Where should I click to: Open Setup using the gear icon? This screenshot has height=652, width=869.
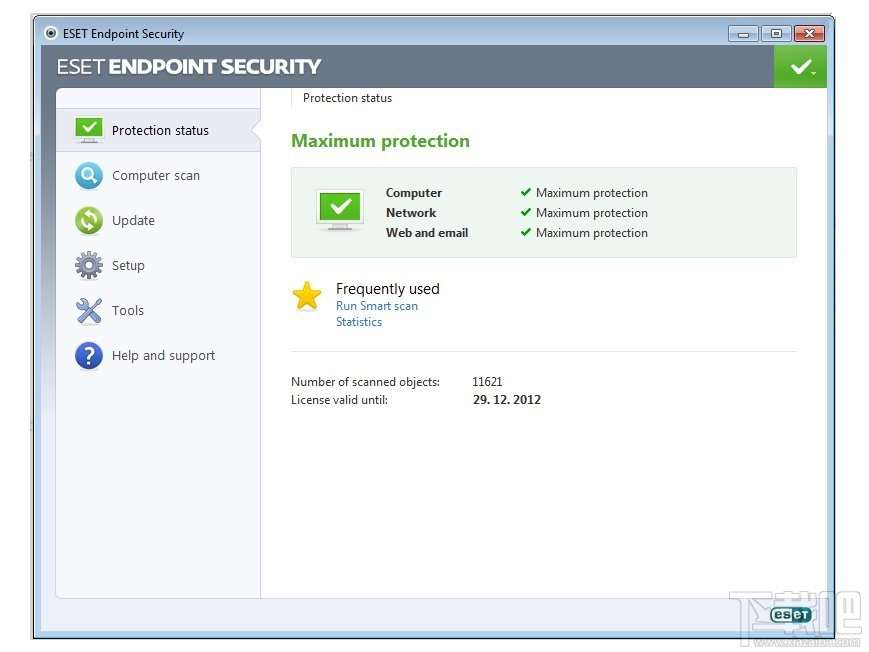click(88, 265)
